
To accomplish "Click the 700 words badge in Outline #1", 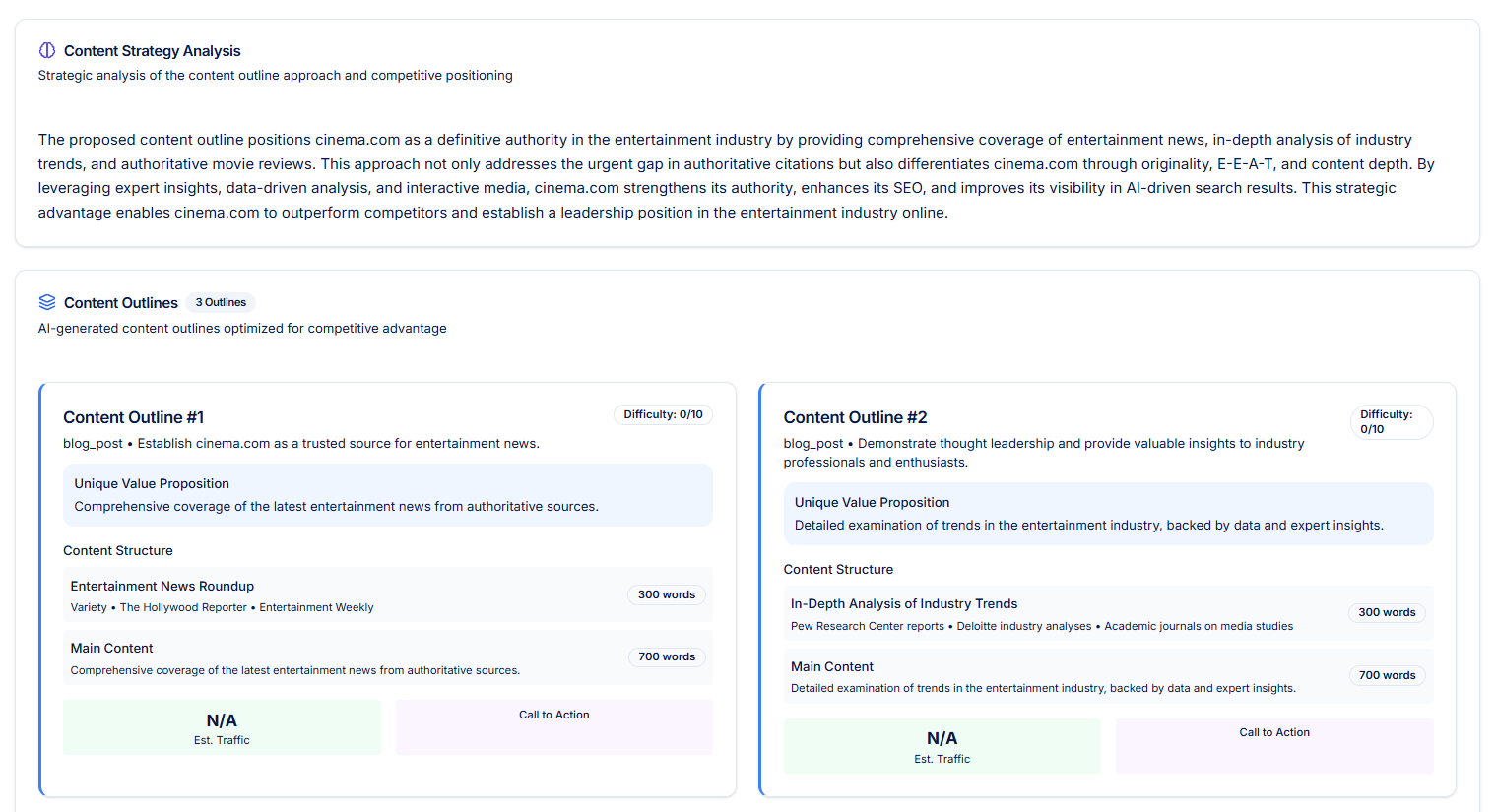I will (666, 656).
